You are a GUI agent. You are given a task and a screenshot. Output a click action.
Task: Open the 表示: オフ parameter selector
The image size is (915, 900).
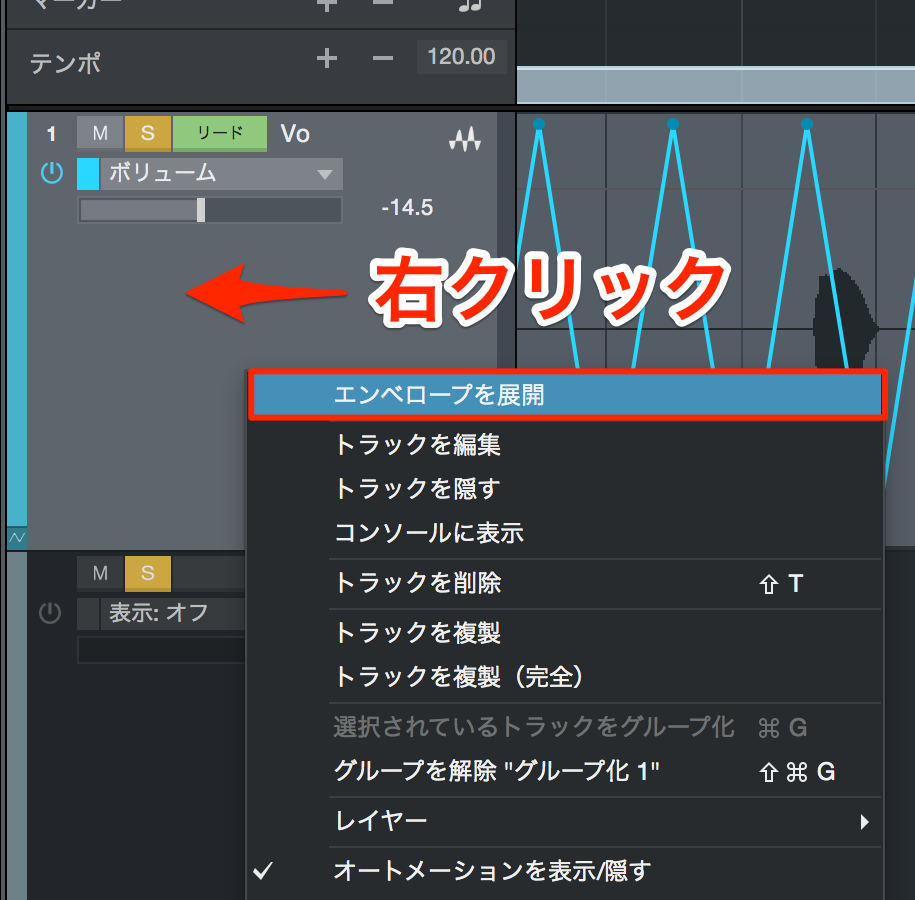[173, 613]
